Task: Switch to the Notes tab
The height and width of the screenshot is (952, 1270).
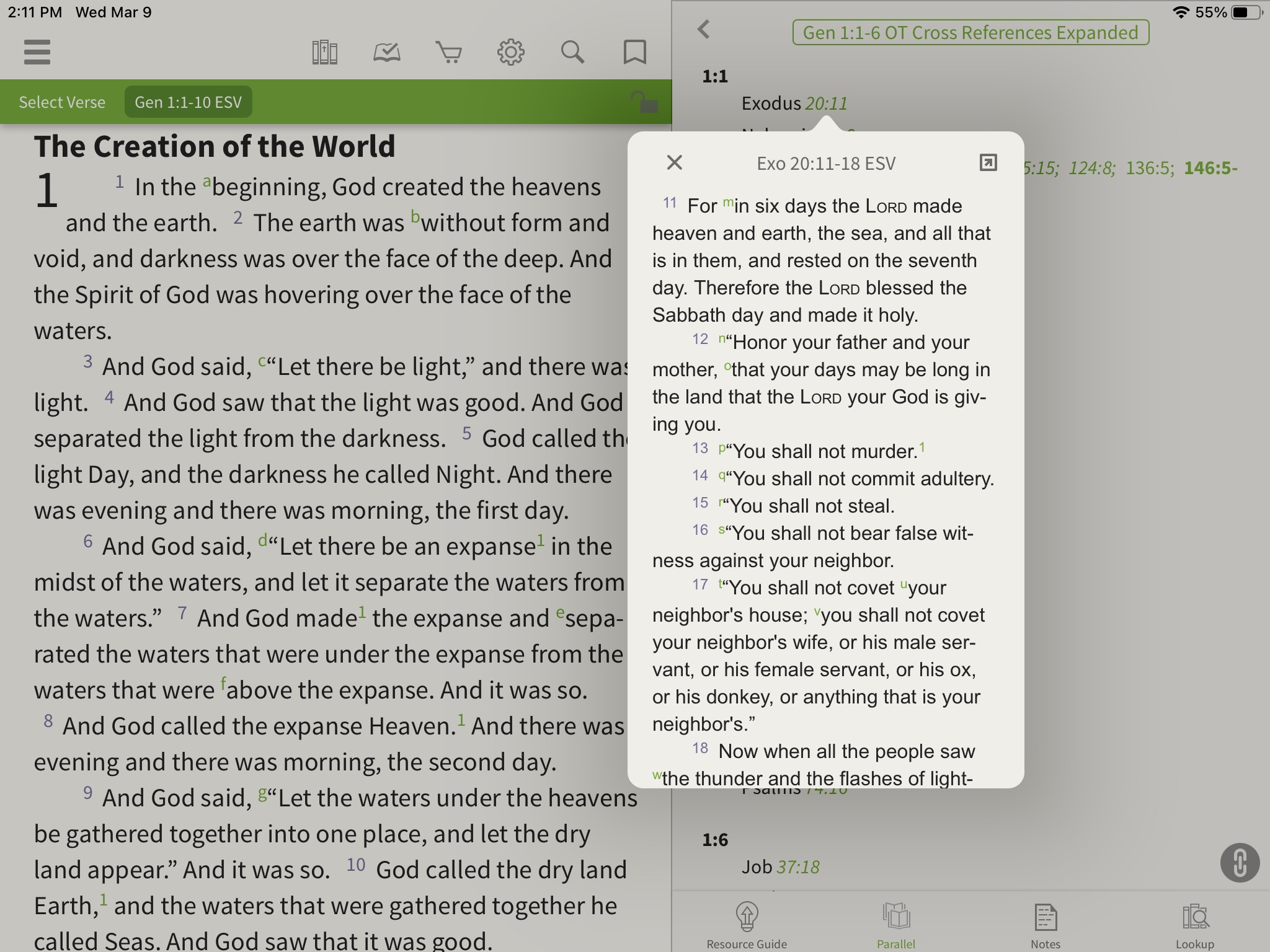Action: point(1046,925)
